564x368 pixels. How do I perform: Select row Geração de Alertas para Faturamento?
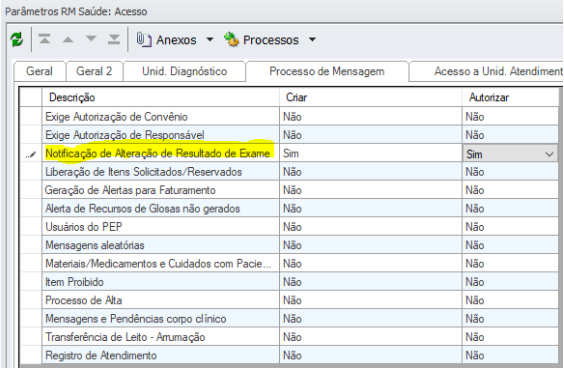point(160,190)
